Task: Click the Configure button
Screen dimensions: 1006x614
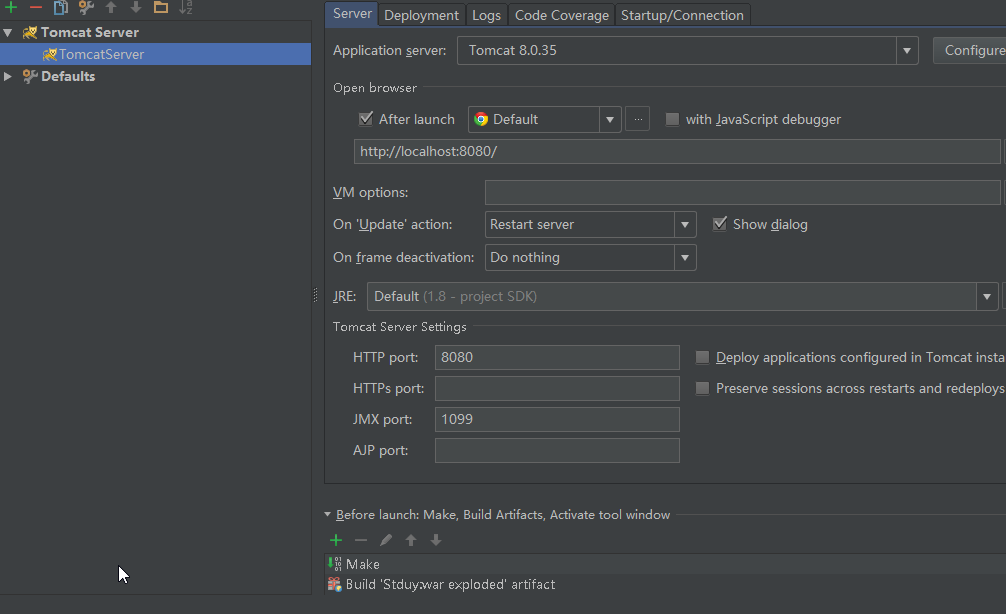Action: pos(969,51)
